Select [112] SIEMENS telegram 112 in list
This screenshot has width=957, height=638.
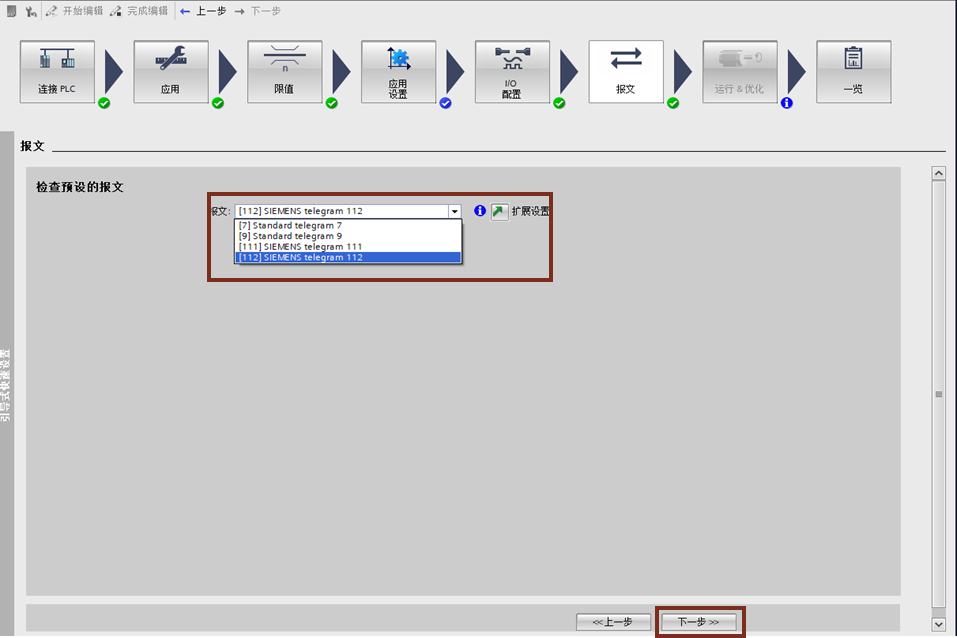[347, 257]
